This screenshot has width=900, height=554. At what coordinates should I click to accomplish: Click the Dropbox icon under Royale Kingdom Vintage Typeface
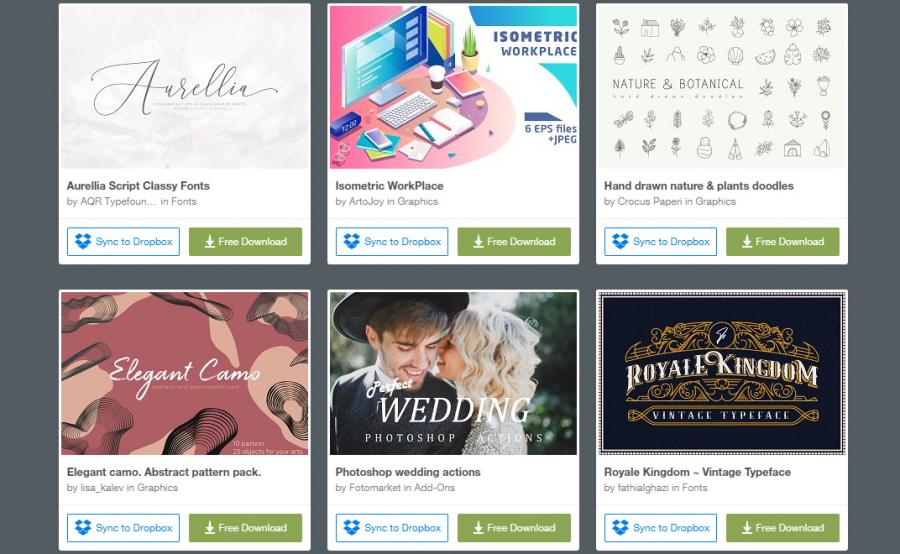click(x=620, y=527)
